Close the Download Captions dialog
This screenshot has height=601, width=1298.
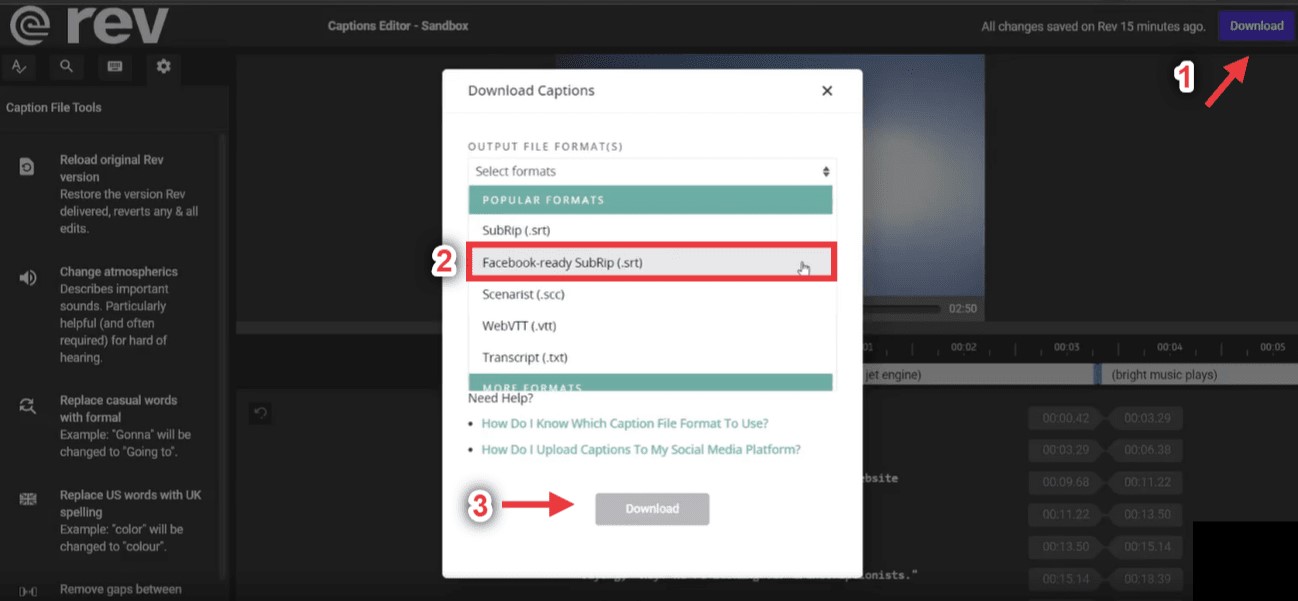coord(827,91)
